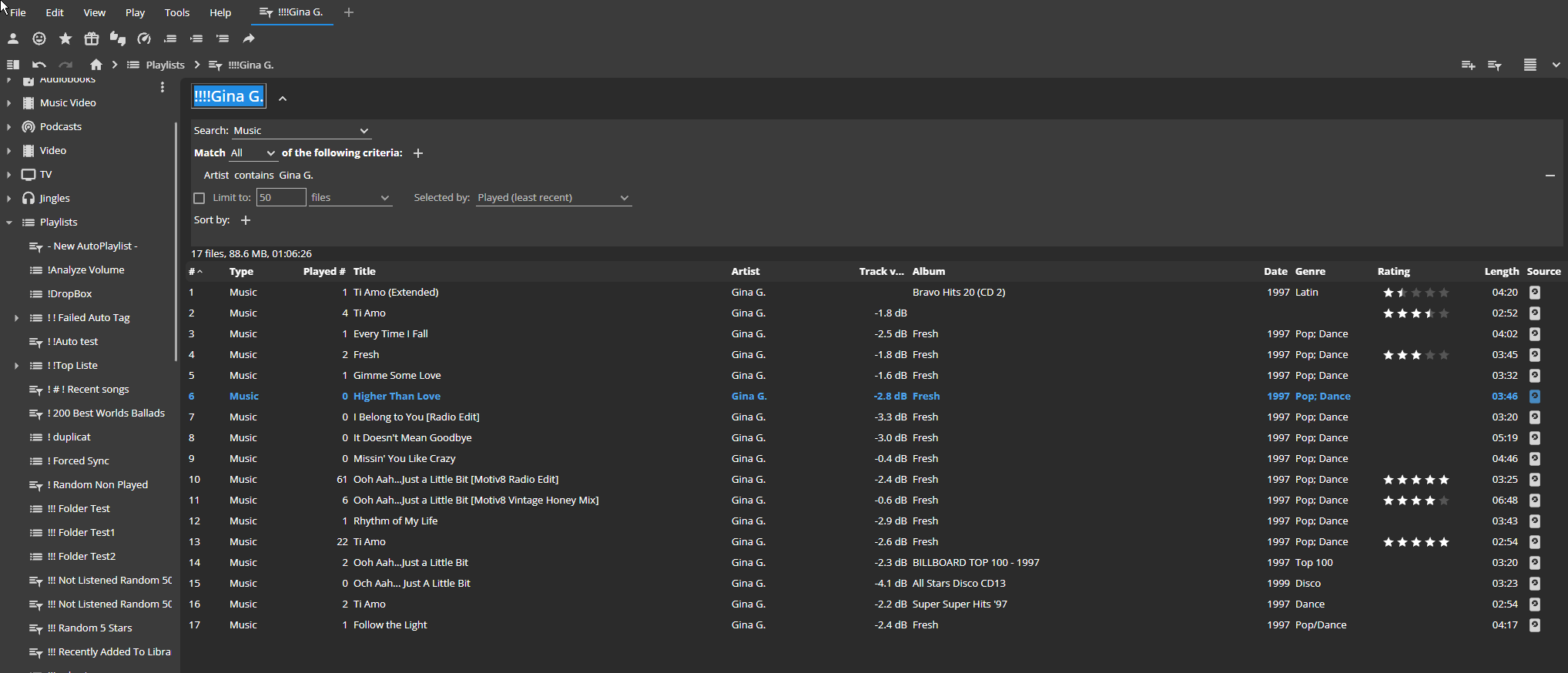
Task: Enable the 'Limit to' checkbox
Action: (199, 198)
